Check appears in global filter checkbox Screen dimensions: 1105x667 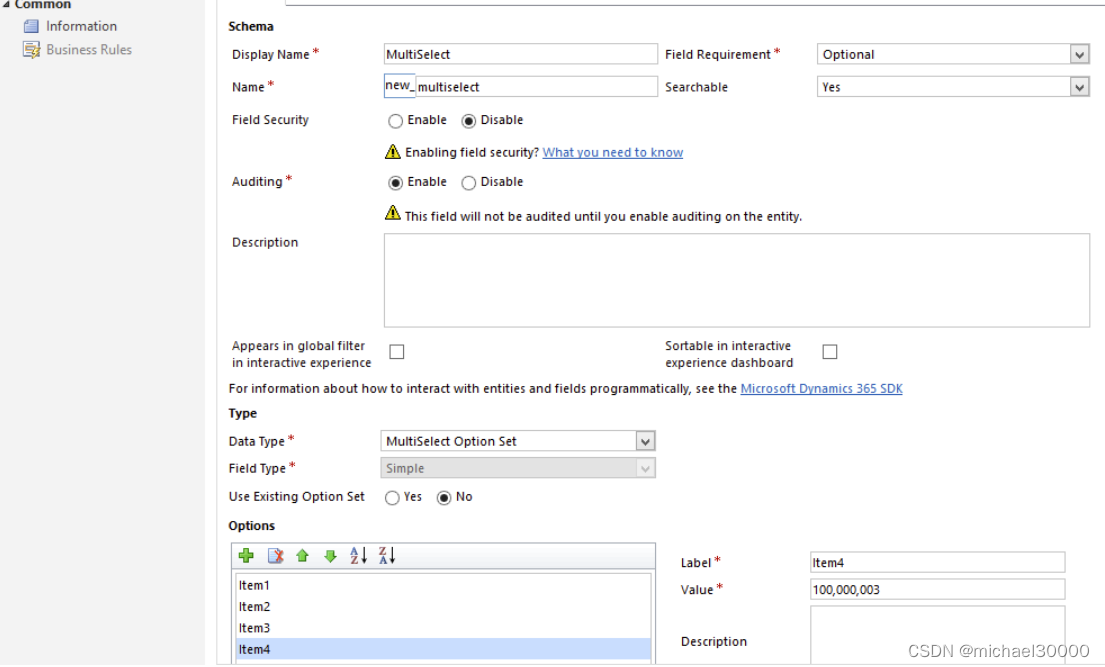[x=395, y=351]
